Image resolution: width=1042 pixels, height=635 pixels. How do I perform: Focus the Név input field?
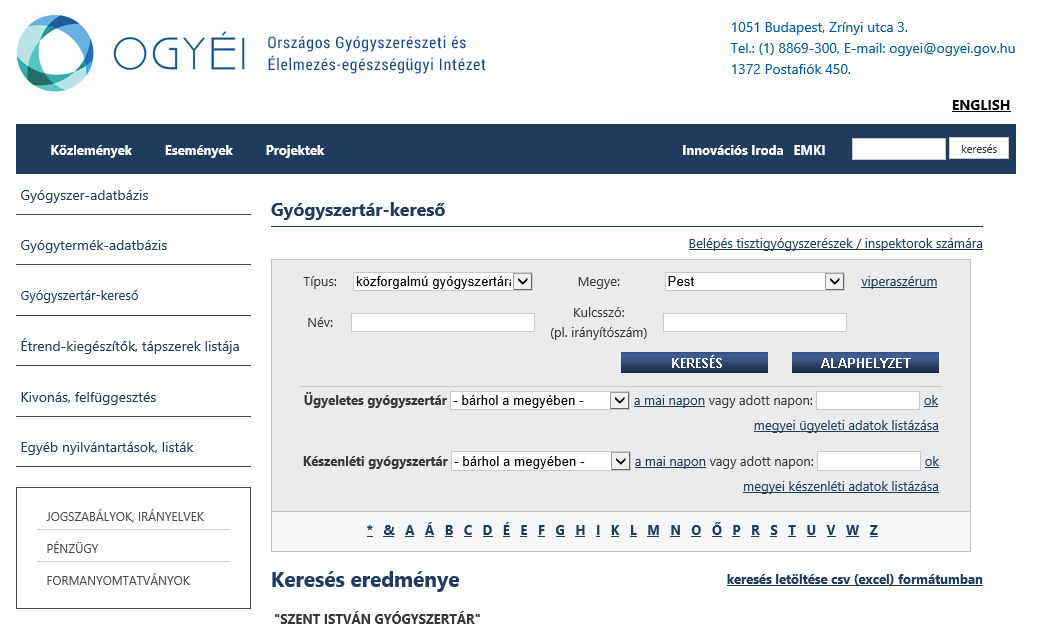[x=443, y=322]
